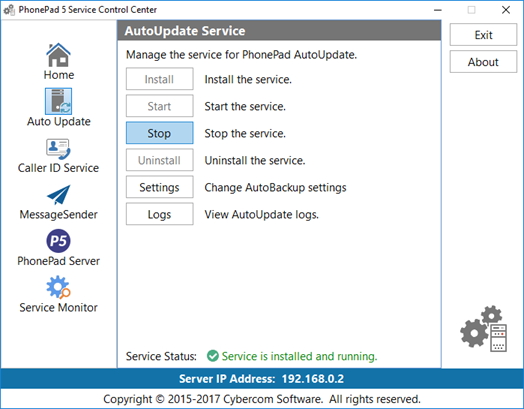Click 'Uninstall the service.' description

(x=255, y=160)
